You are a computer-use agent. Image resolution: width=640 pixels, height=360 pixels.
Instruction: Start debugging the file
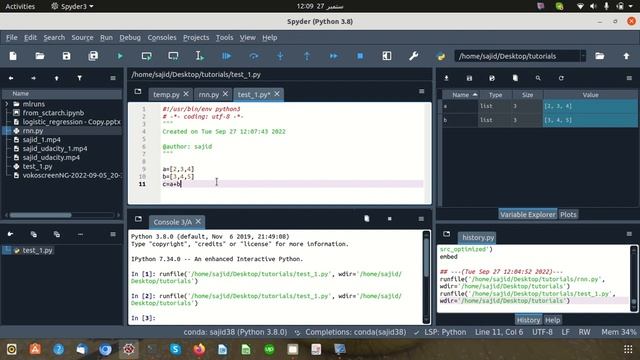pos(227,56)
